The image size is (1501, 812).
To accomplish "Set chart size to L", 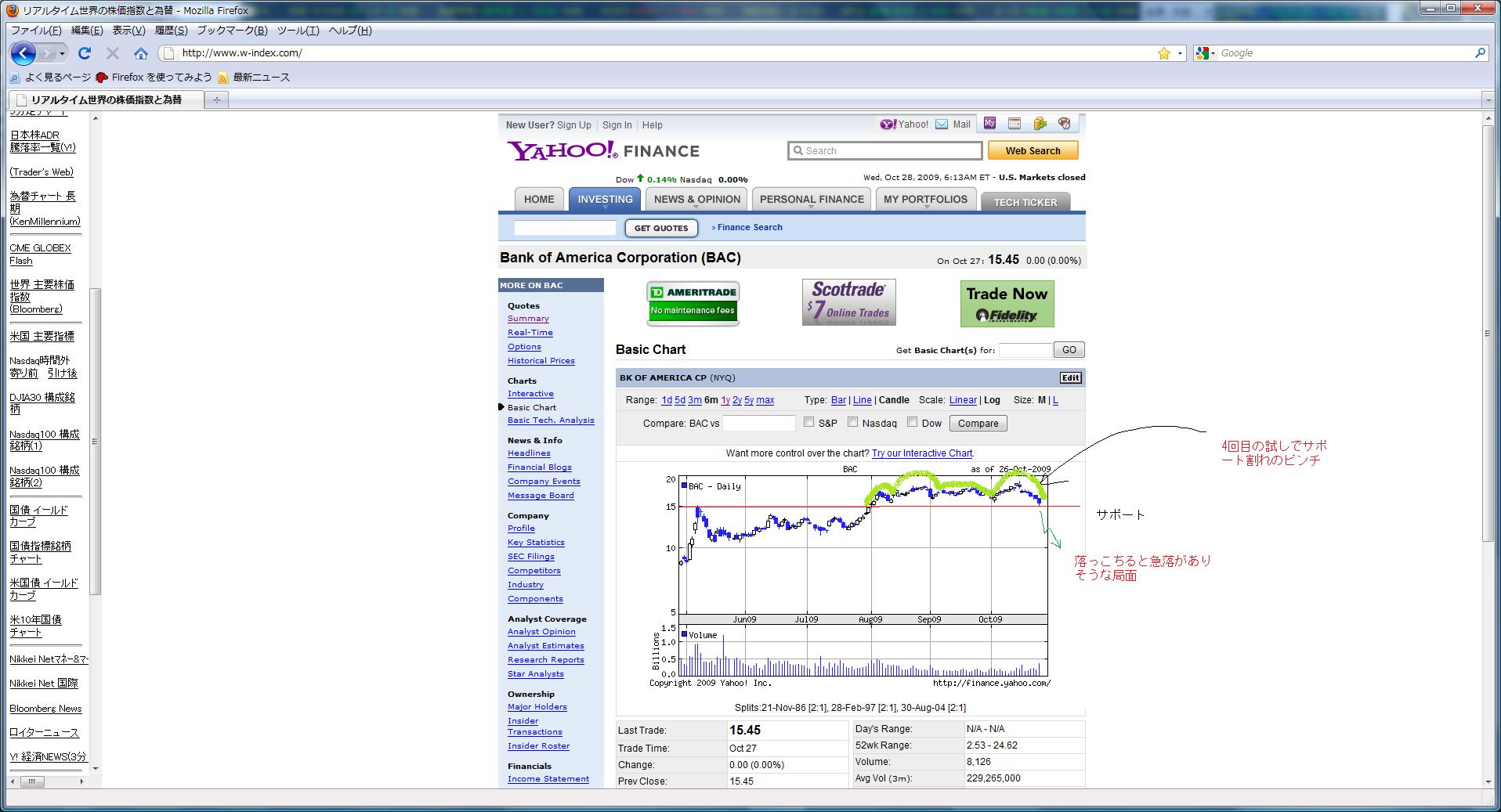I will (x=1055, y=400).
